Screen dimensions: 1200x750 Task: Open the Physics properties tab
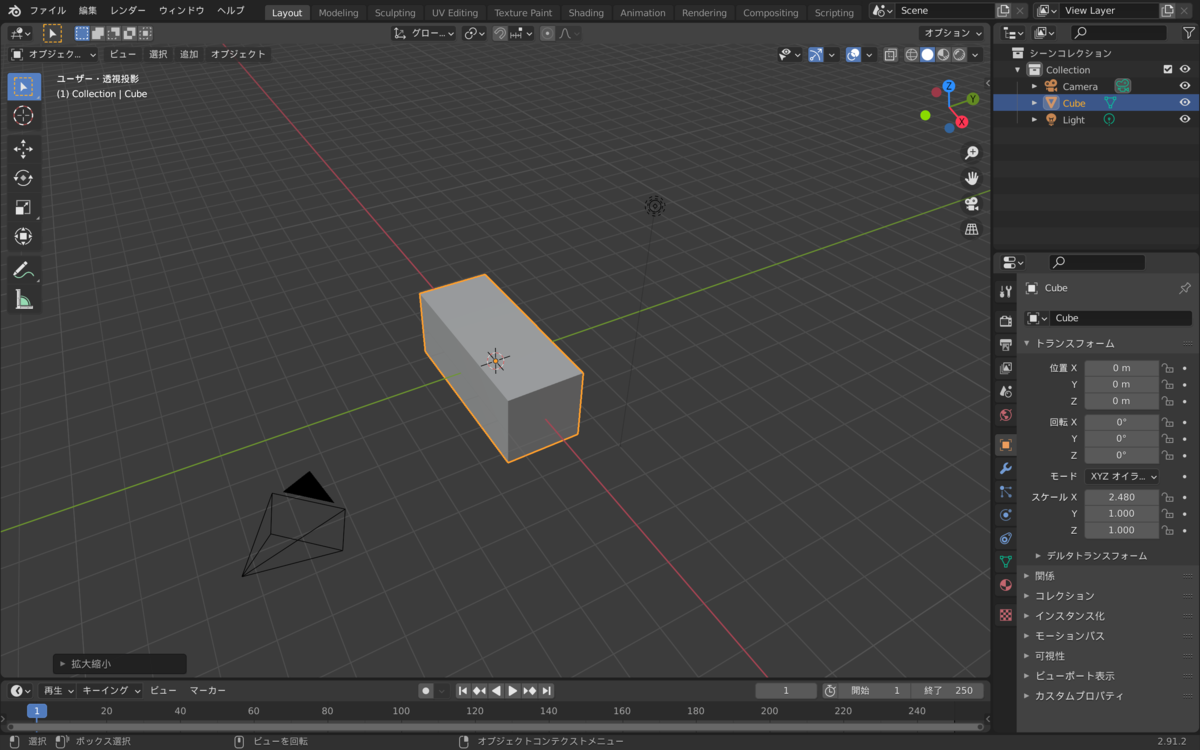1006,515
